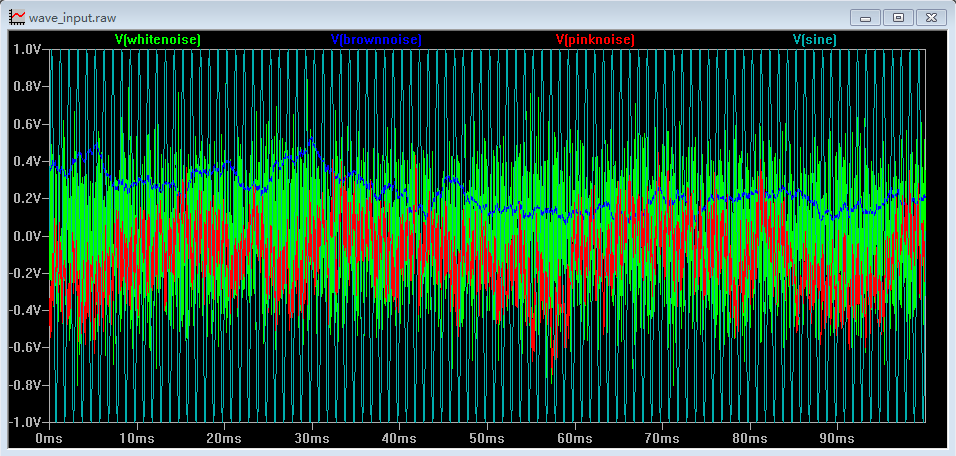Click the 1.0V vertical axis label
The width and height of the screenshot is (956, 456).
click(x=27, y=49)
